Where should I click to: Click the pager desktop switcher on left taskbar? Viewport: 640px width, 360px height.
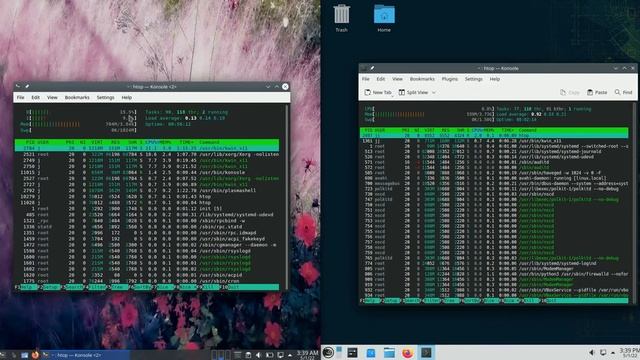(221, 355)
